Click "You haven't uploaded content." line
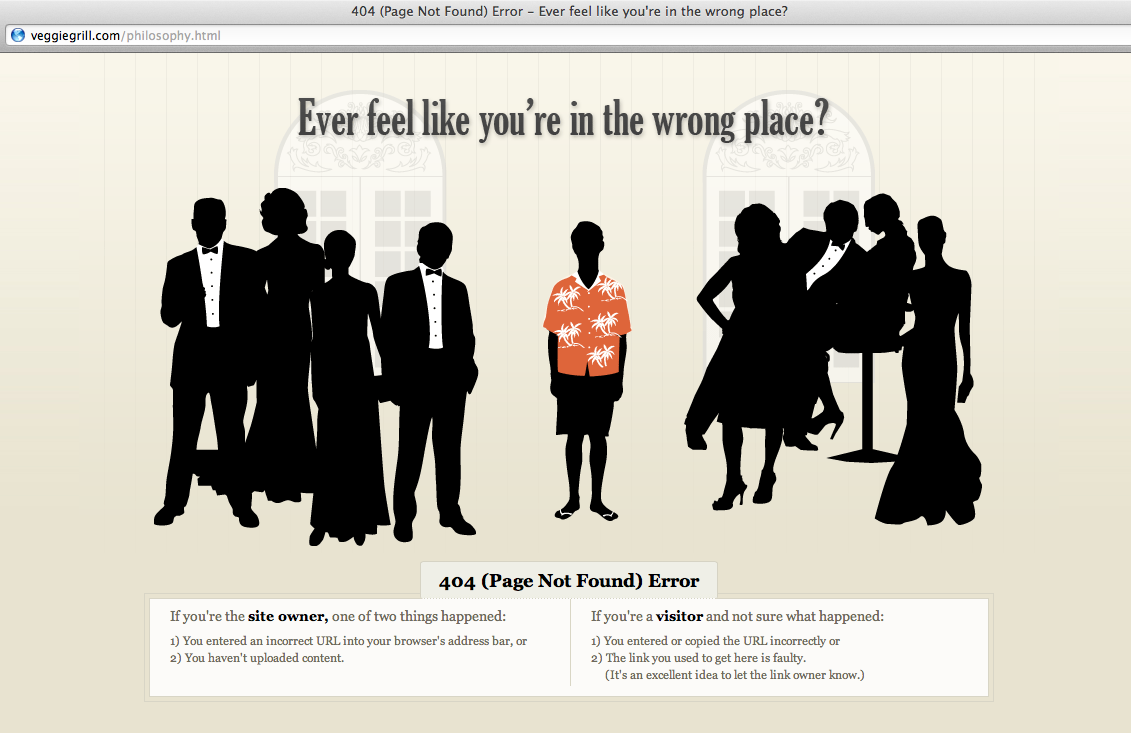The height and width of the screenshot is (733, 1131). pos(264,658)
